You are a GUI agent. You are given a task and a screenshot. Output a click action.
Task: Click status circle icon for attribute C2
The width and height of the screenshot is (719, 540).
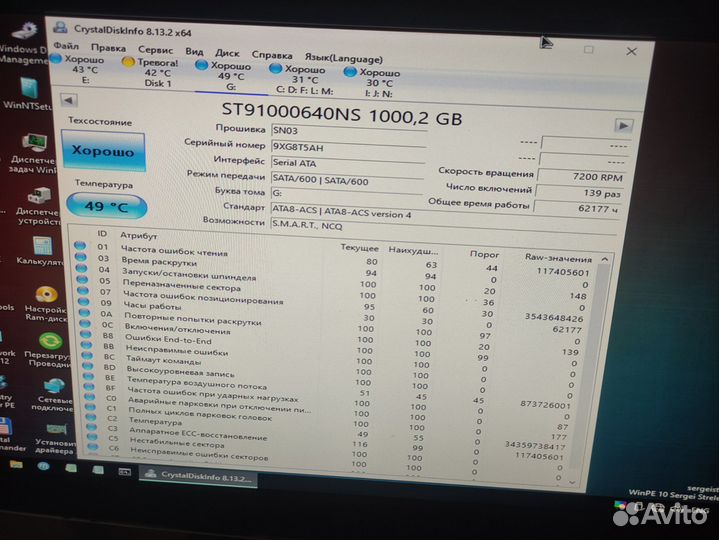91,417
